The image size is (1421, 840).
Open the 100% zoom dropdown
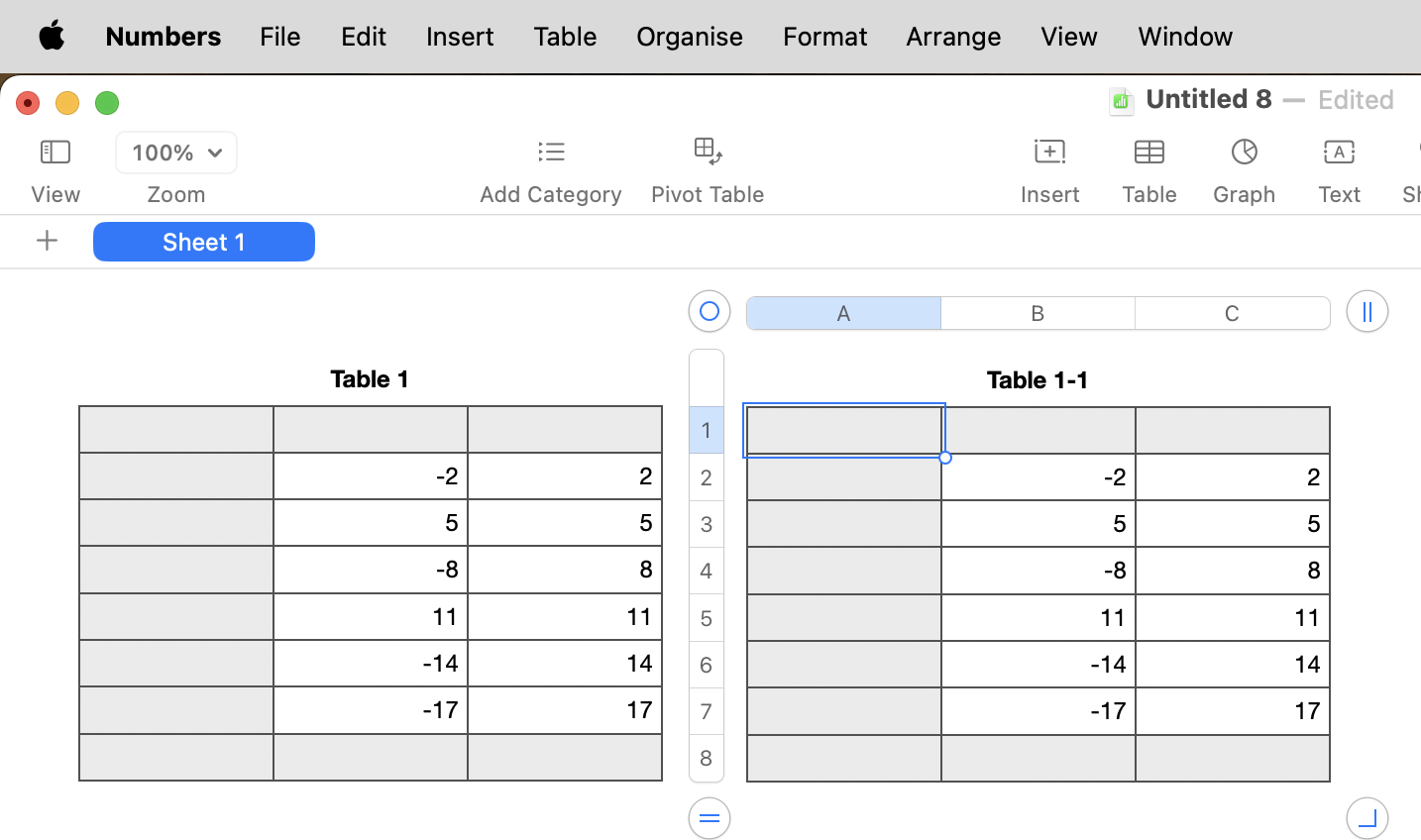176,153
